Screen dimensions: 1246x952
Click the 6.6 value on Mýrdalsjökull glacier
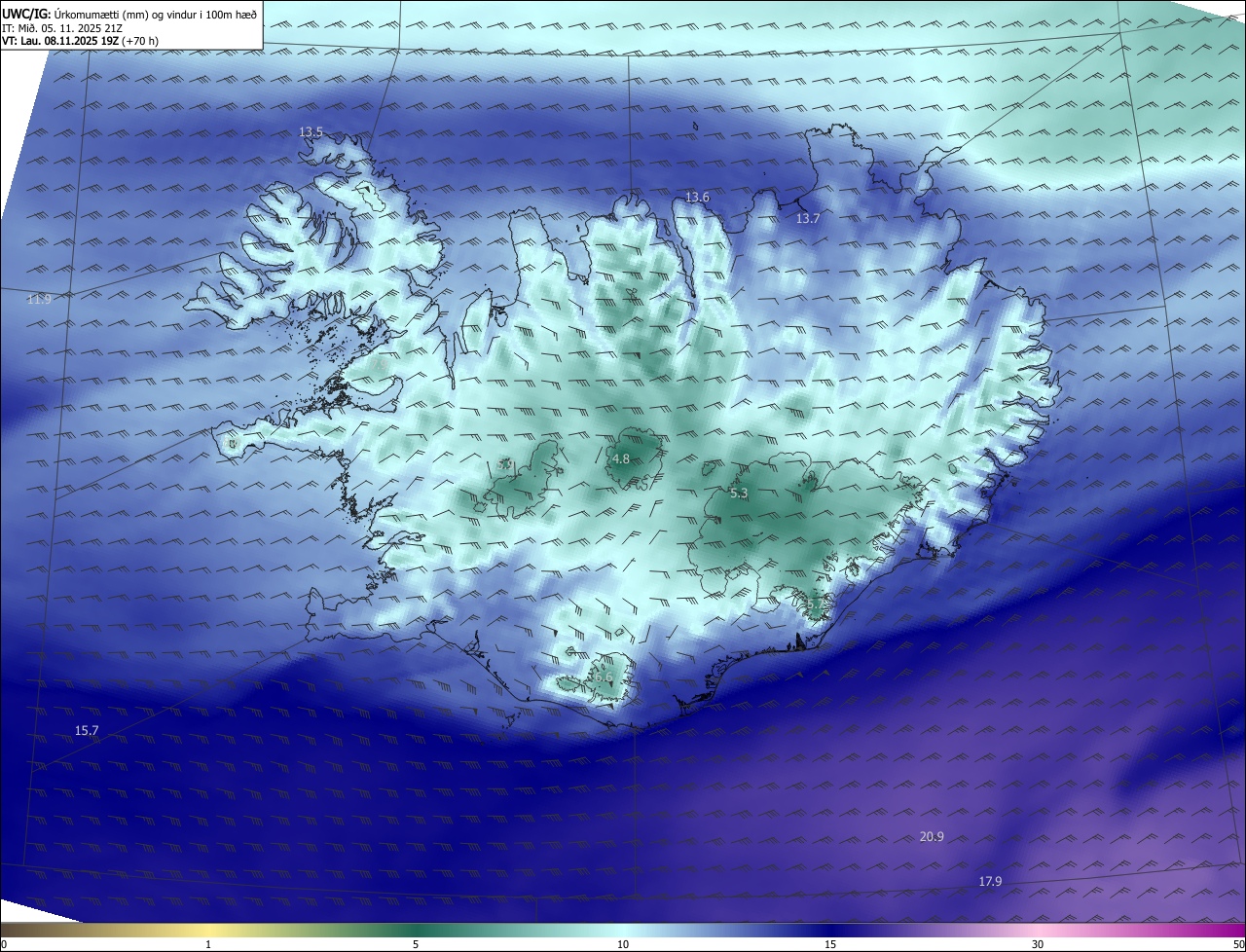tap(604, 677)
